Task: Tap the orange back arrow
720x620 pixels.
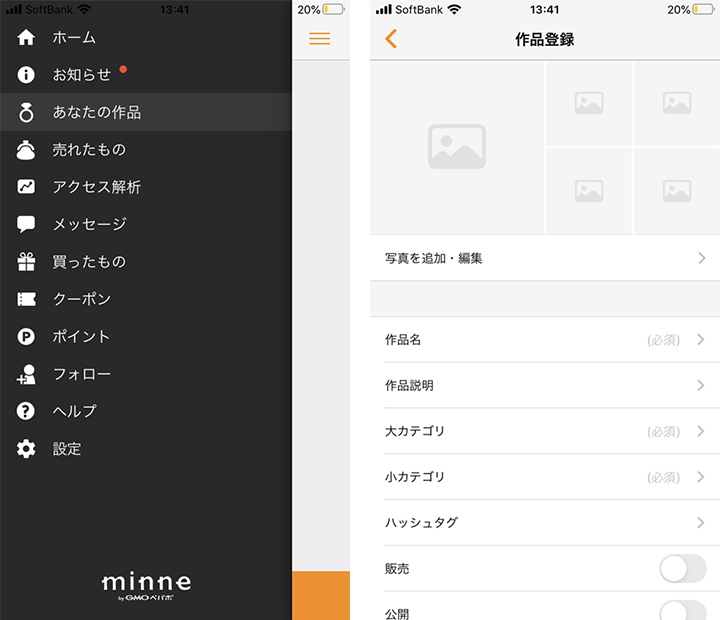Action: pos(391,39)
